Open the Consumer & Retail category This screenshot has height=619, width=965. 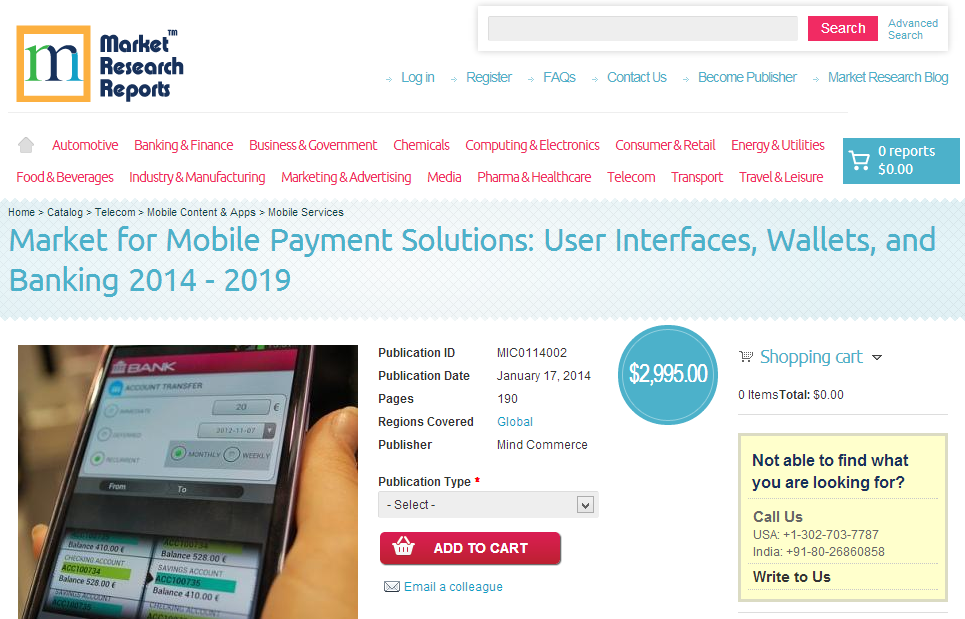click(x=665, y=145)
